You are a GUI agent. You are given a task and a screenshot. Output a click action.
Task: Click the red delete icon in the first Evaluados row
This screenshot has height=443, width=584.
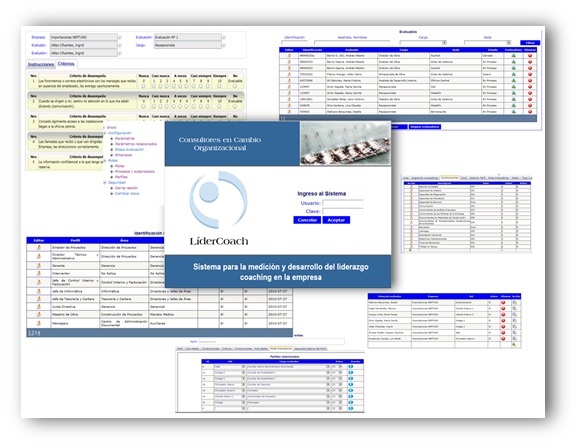tap(530, 56)
